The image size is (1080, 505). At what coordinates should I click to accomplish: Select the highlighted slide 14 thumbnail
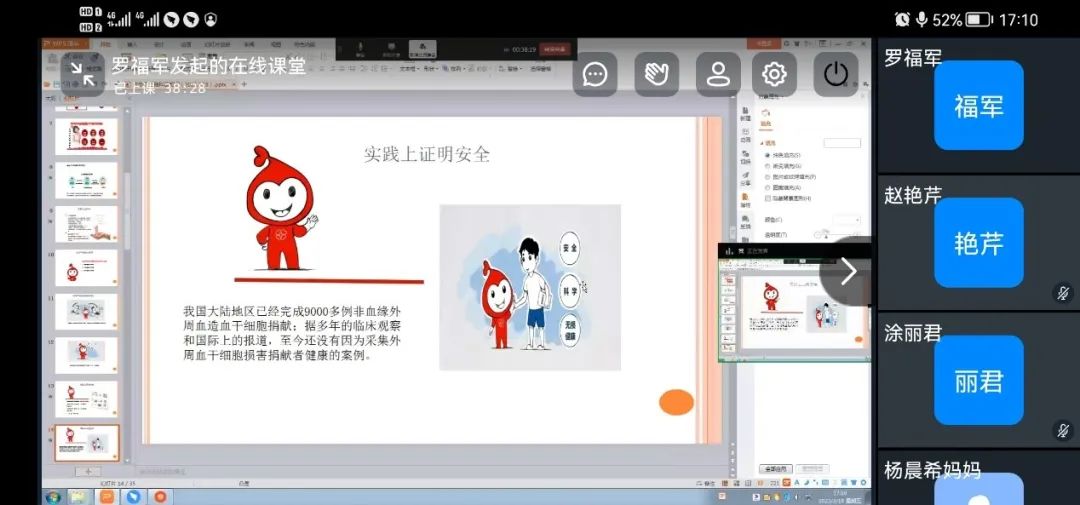click(87, 442)
